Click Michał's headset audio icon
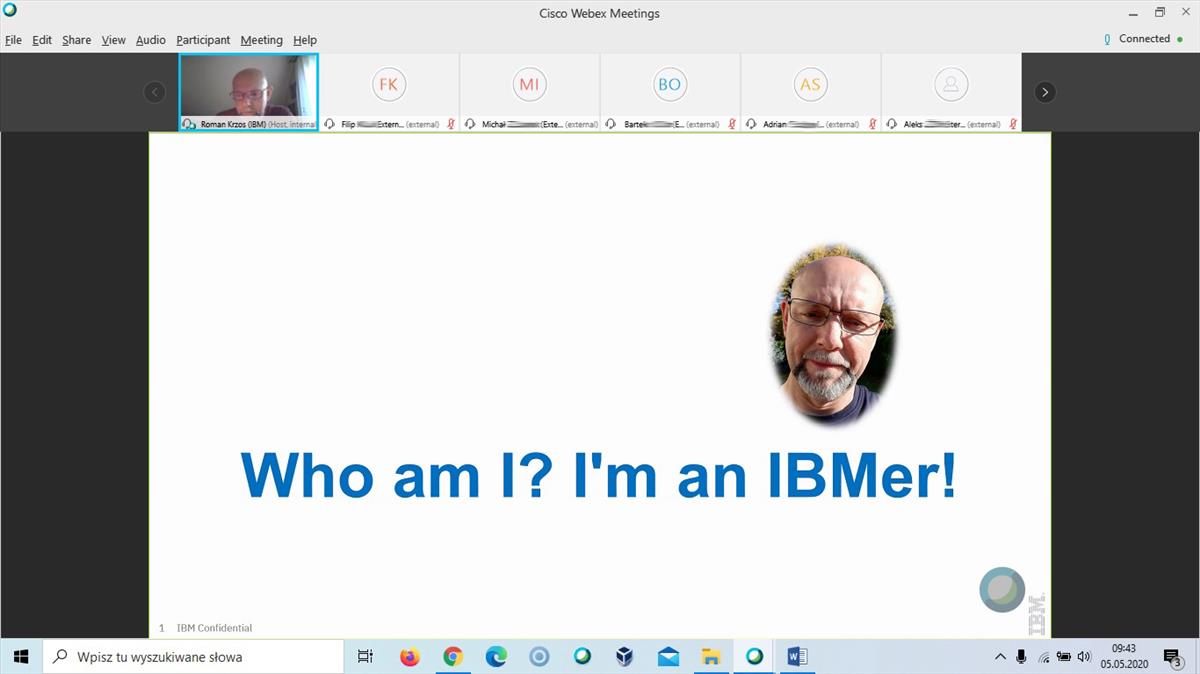The height and width of the screenshot is (674, 1200). tap(470, 124)
